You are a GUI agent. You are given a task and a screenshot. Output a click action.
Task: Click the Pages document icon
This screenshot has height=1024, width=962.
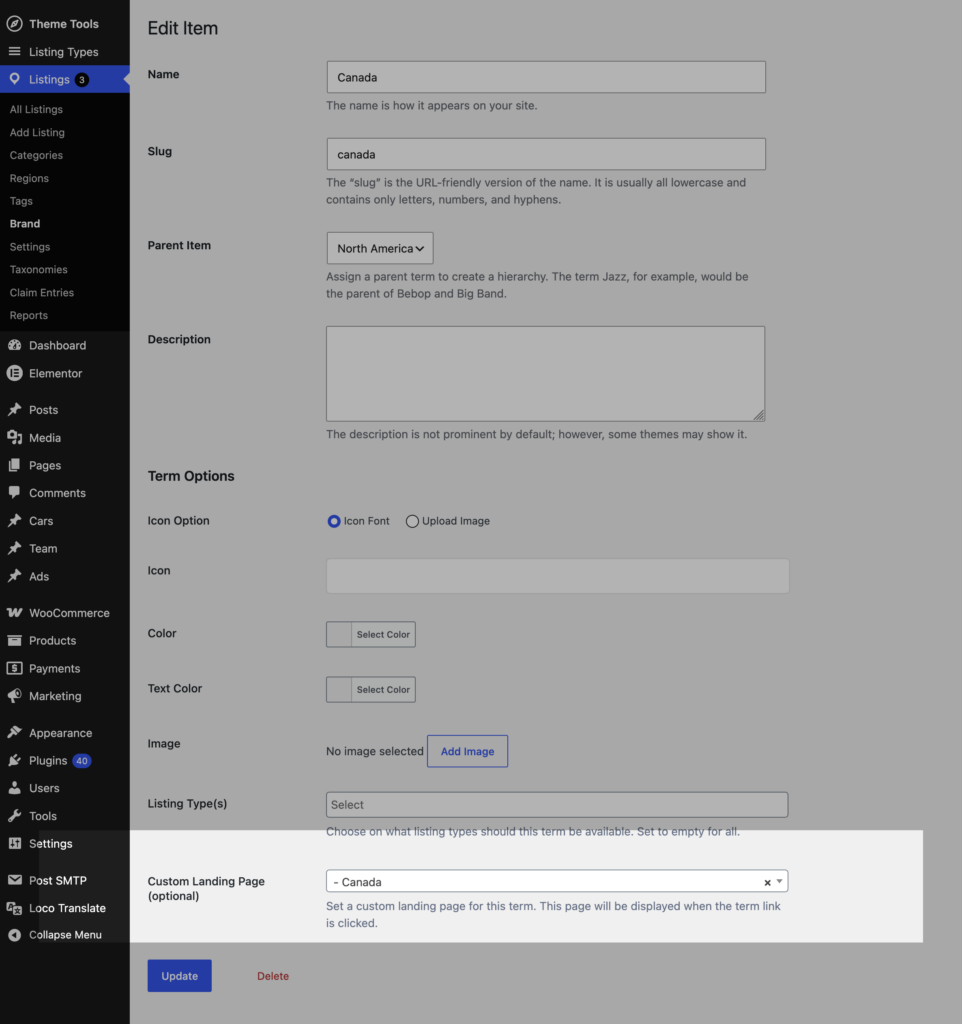(x=14, y=465)
